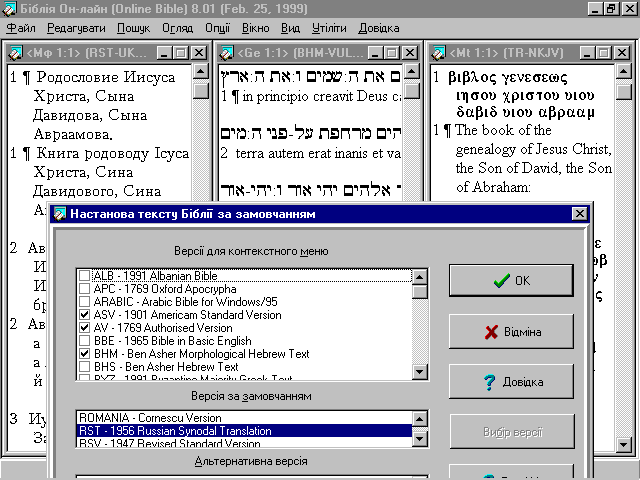
Task: Click the dialog title bar icon
Action: click(x=60, y=213)
